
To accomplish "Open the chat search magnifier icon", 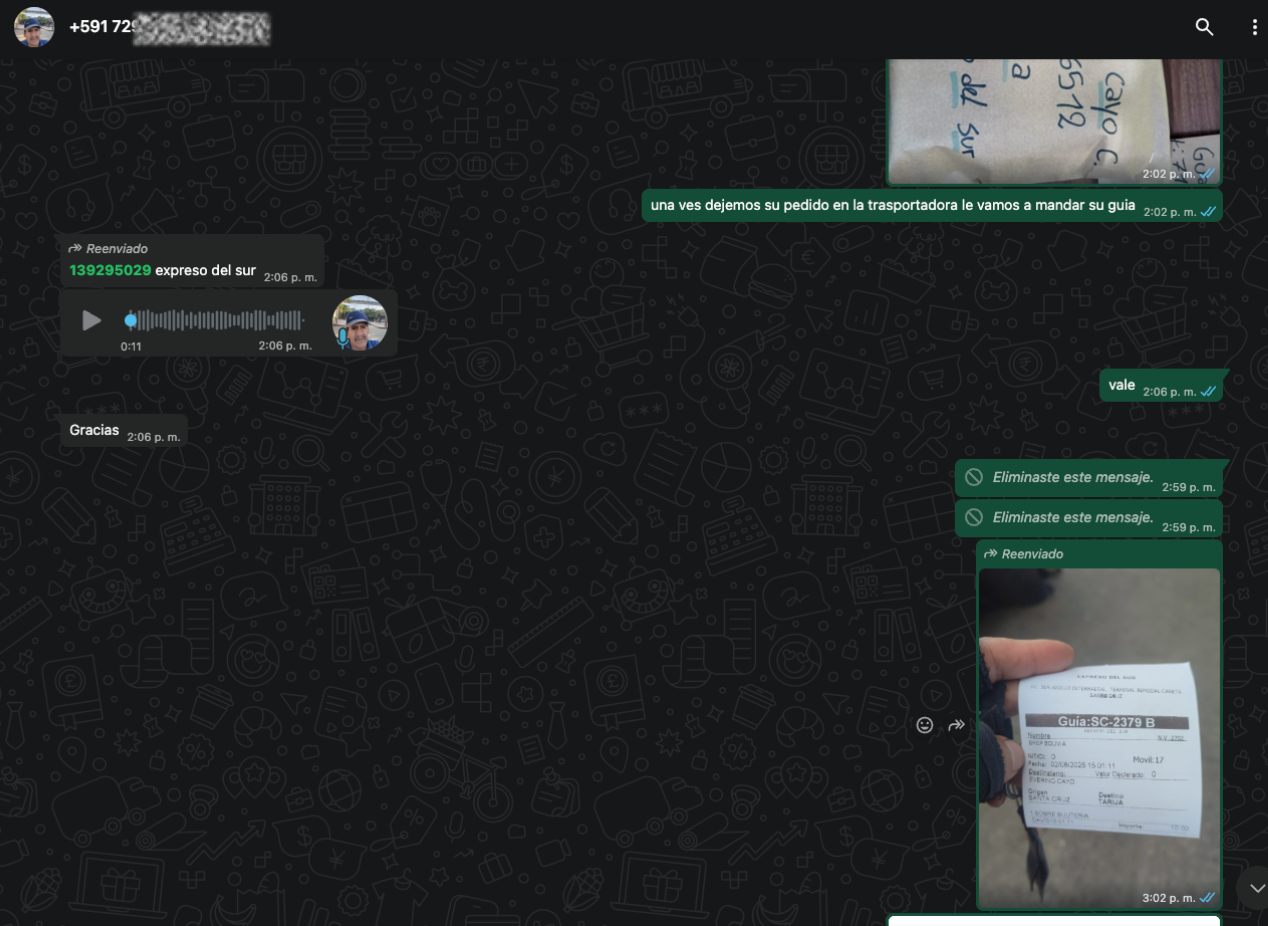I will click(x=1204, y=27).
